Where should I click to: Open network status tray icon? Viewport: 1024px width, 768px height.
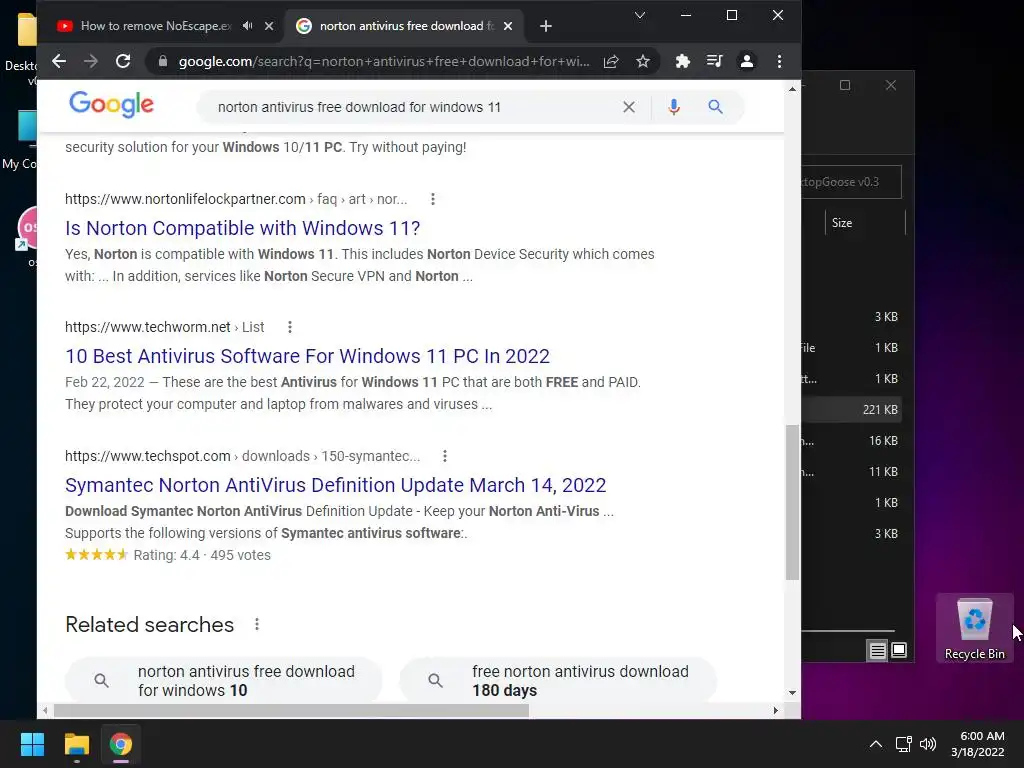coord(904,744)
